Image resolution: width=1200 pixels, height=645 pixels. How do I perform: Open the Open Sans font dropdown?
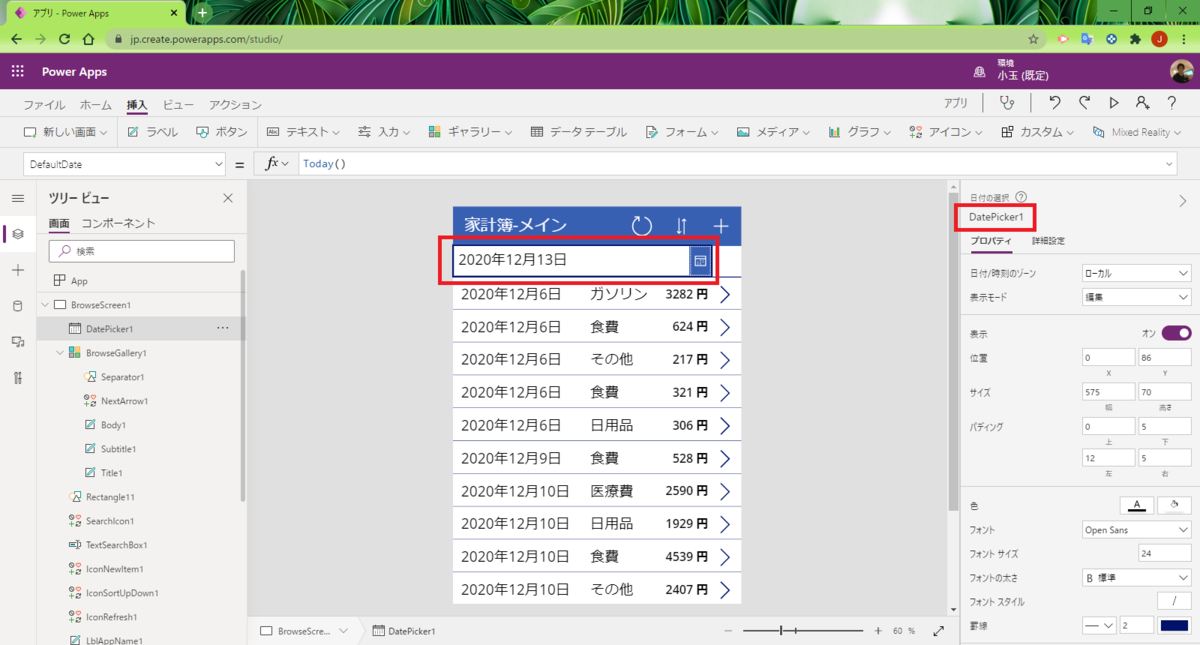point(1136,530)
